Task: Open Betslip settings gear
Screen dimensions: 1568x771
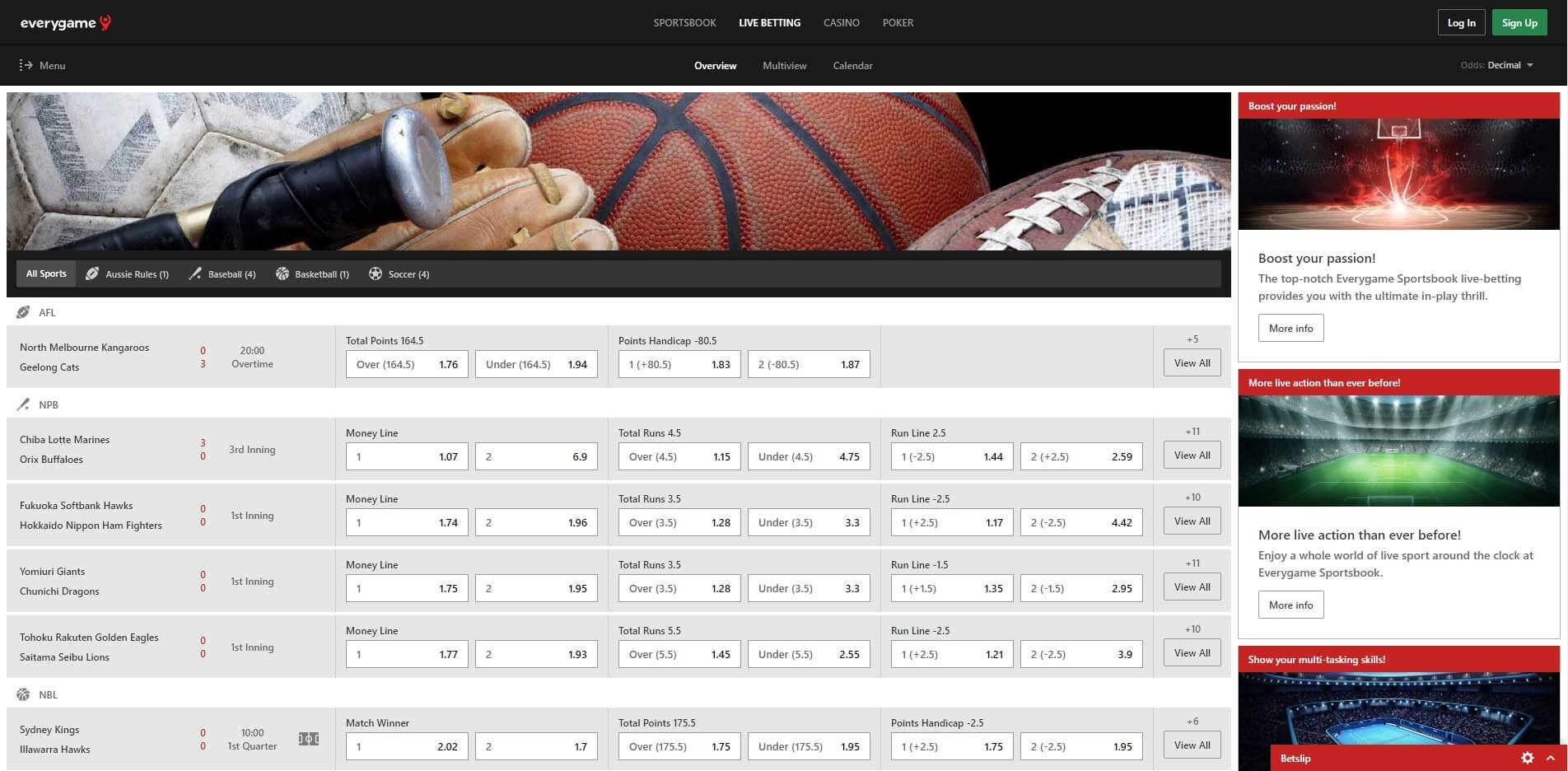Action: [1528, 758]
